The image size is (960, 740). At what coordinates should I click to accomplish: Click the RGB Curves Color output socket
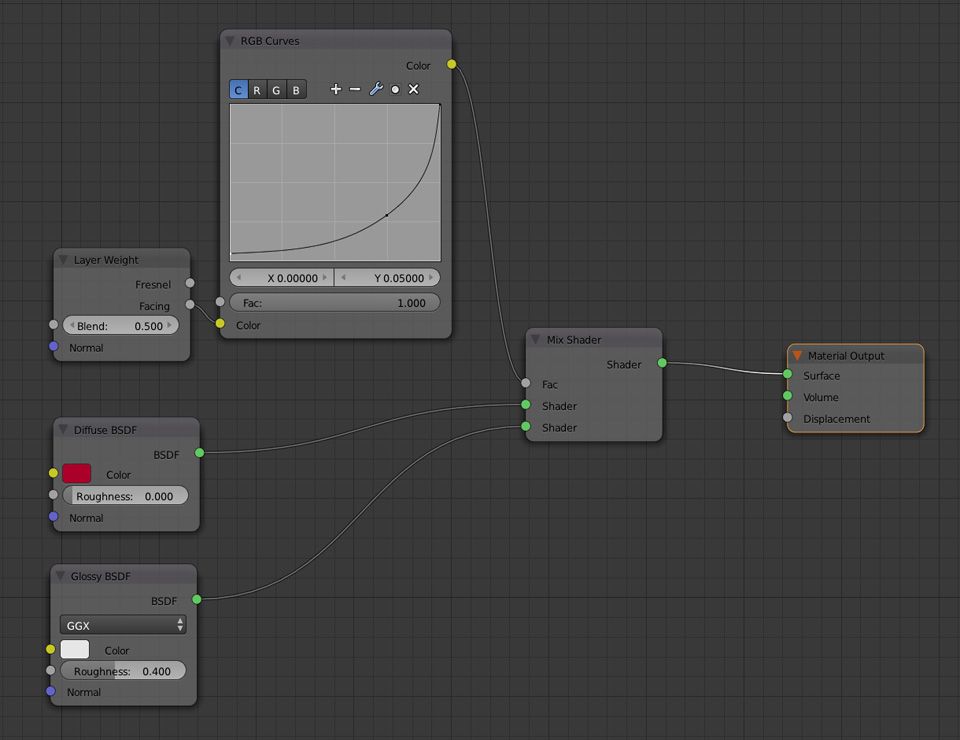[x=451, y=64]
